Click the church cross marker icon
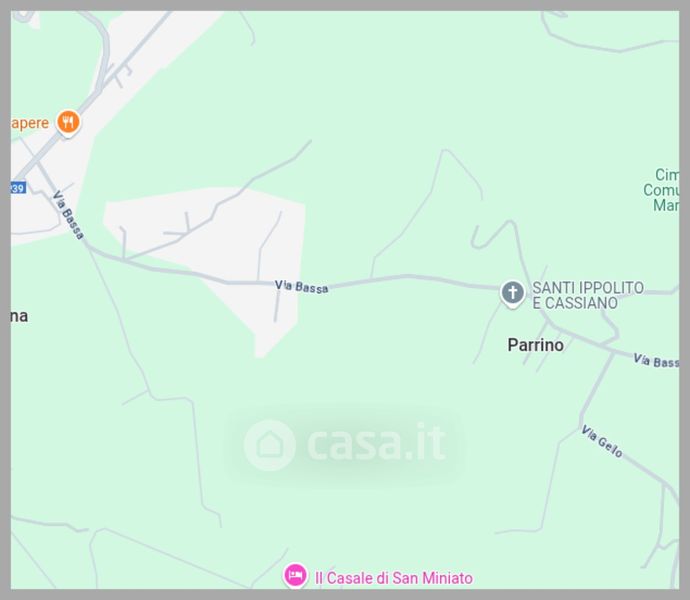 (512, 293)
